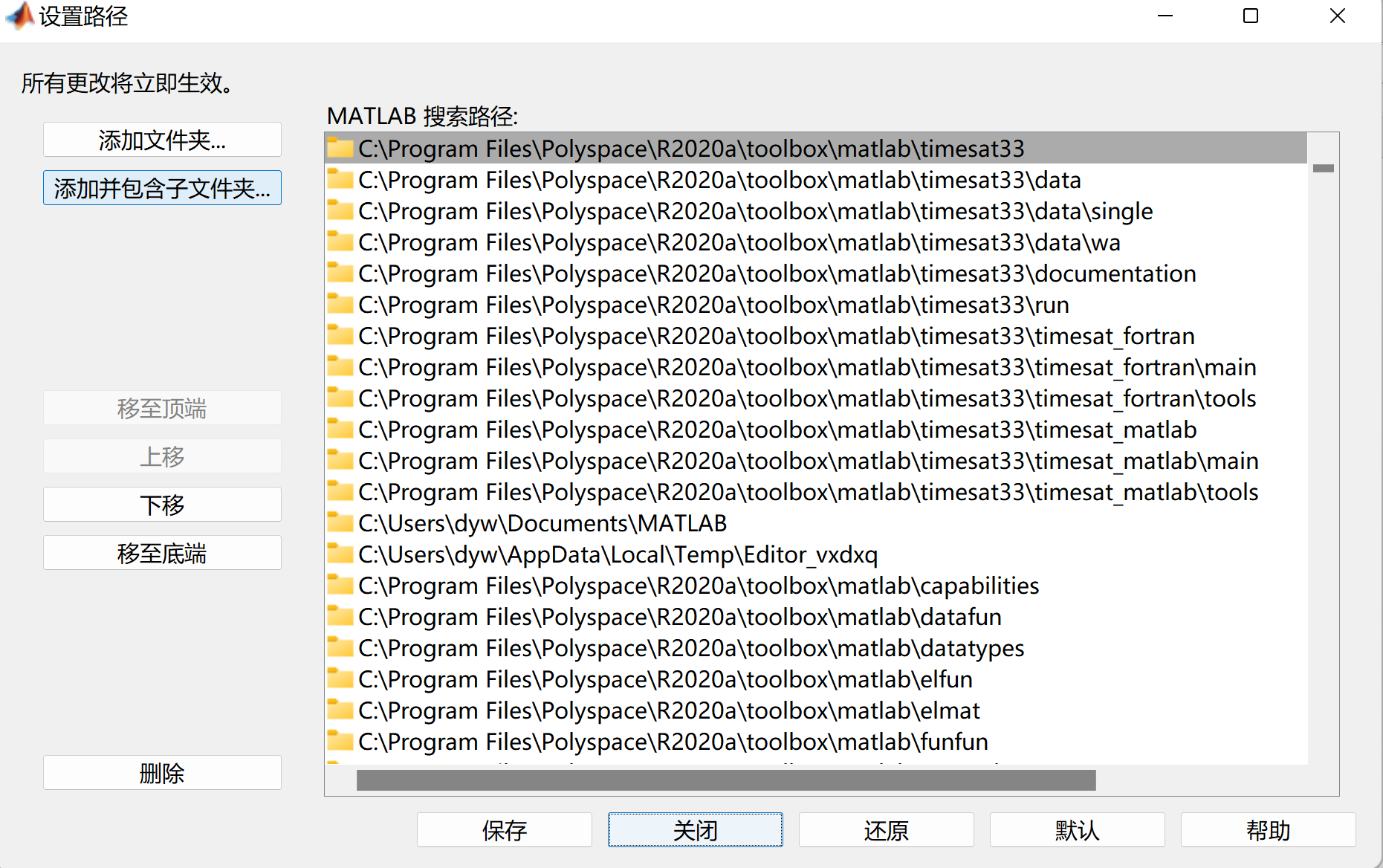Select path ending timesat33\data\wa
The image size is (1383, 868).
739,242
